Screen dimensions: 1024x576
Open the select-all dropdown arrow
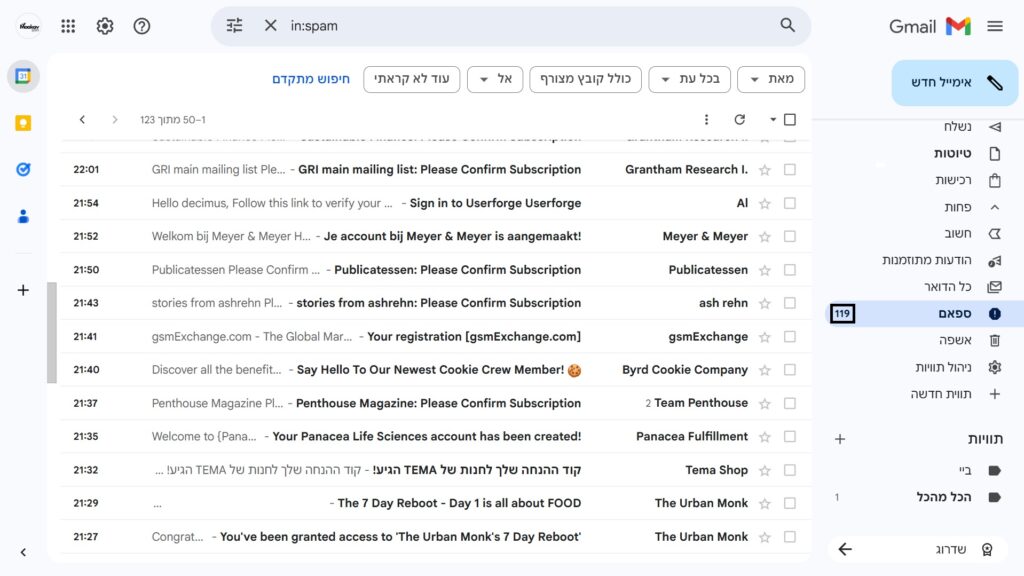[773, 120]
